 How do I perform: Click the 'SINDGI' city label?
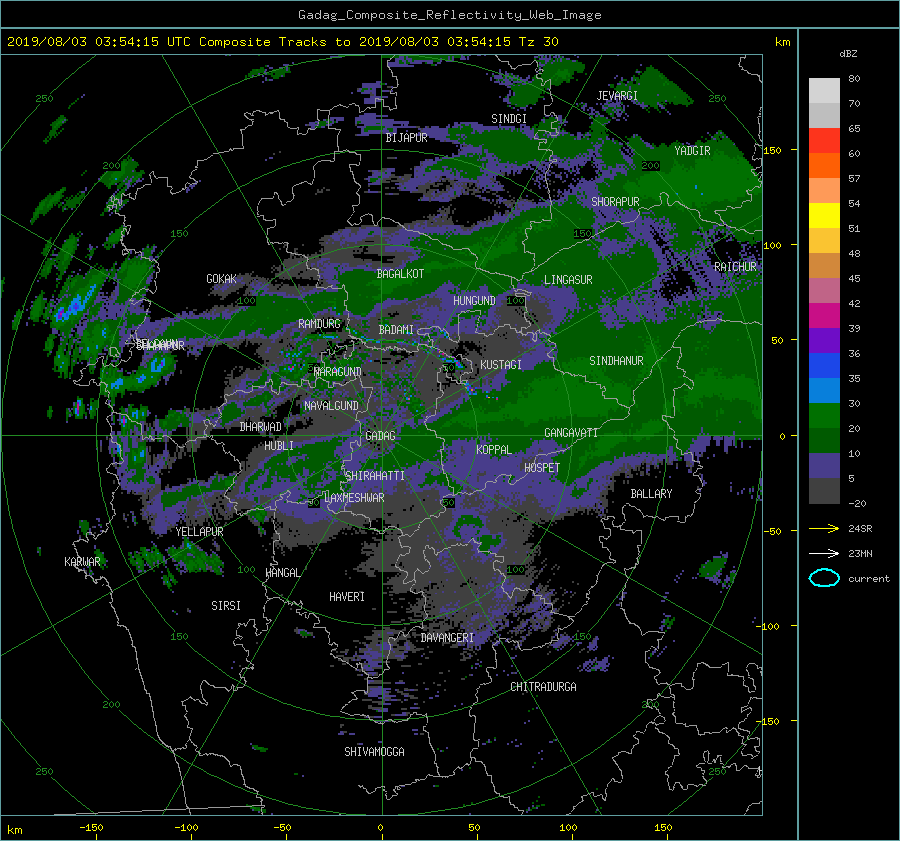[509, 119]
